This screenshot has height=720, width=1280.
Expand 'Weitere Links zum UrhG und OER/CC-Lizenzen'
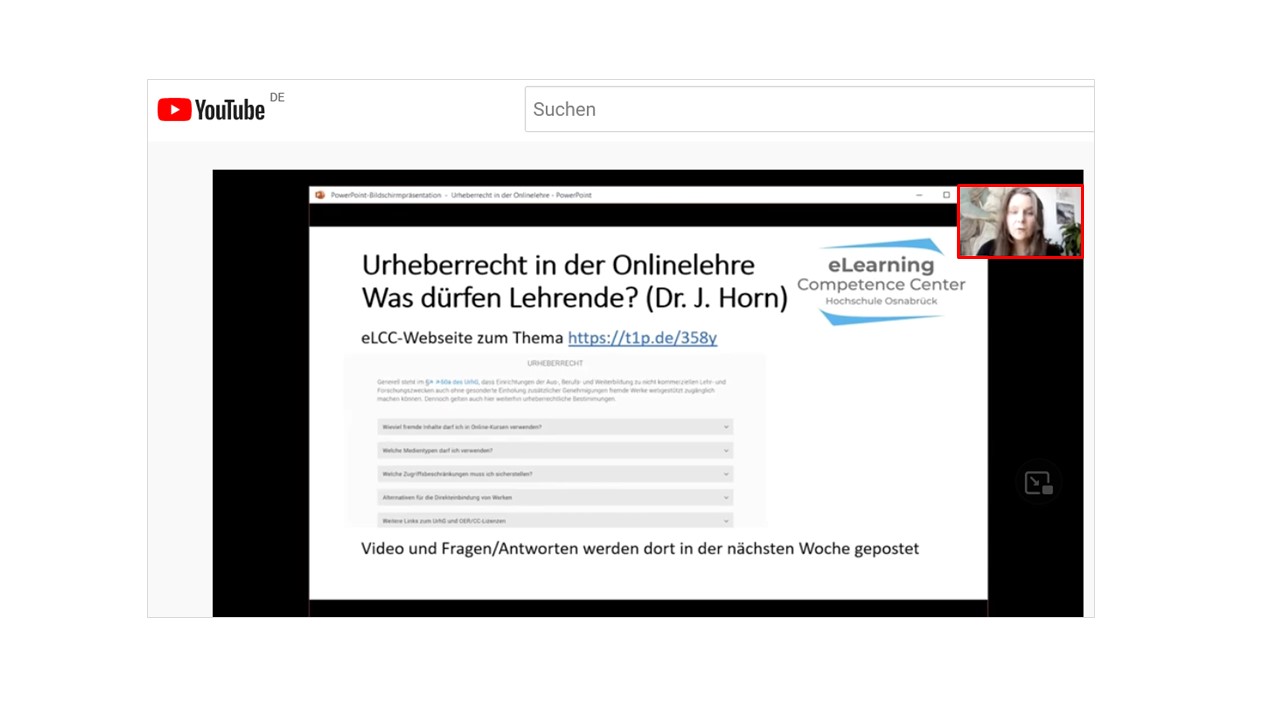(x=555, y=520)
